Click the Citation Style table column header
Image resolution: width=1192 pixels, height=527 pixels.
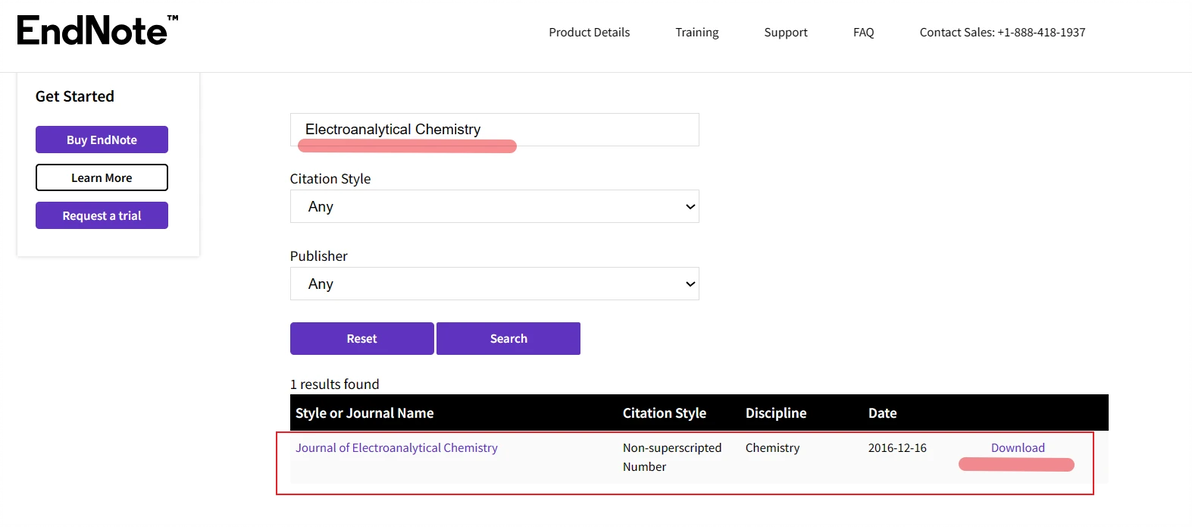664,413
